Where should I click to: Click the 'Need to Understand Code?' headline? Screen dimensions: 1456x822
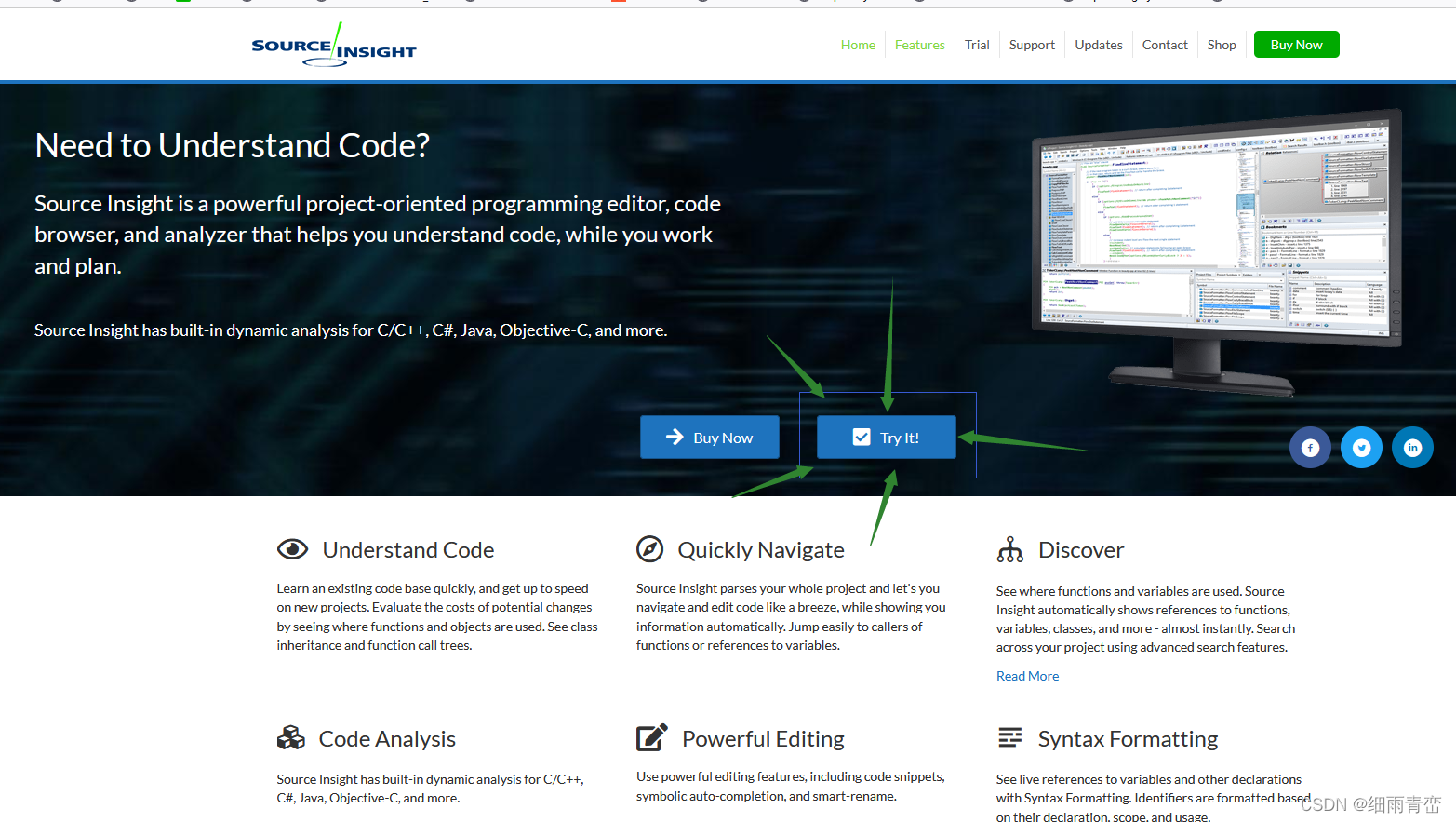pyautogui.click(x=233, y=145)
